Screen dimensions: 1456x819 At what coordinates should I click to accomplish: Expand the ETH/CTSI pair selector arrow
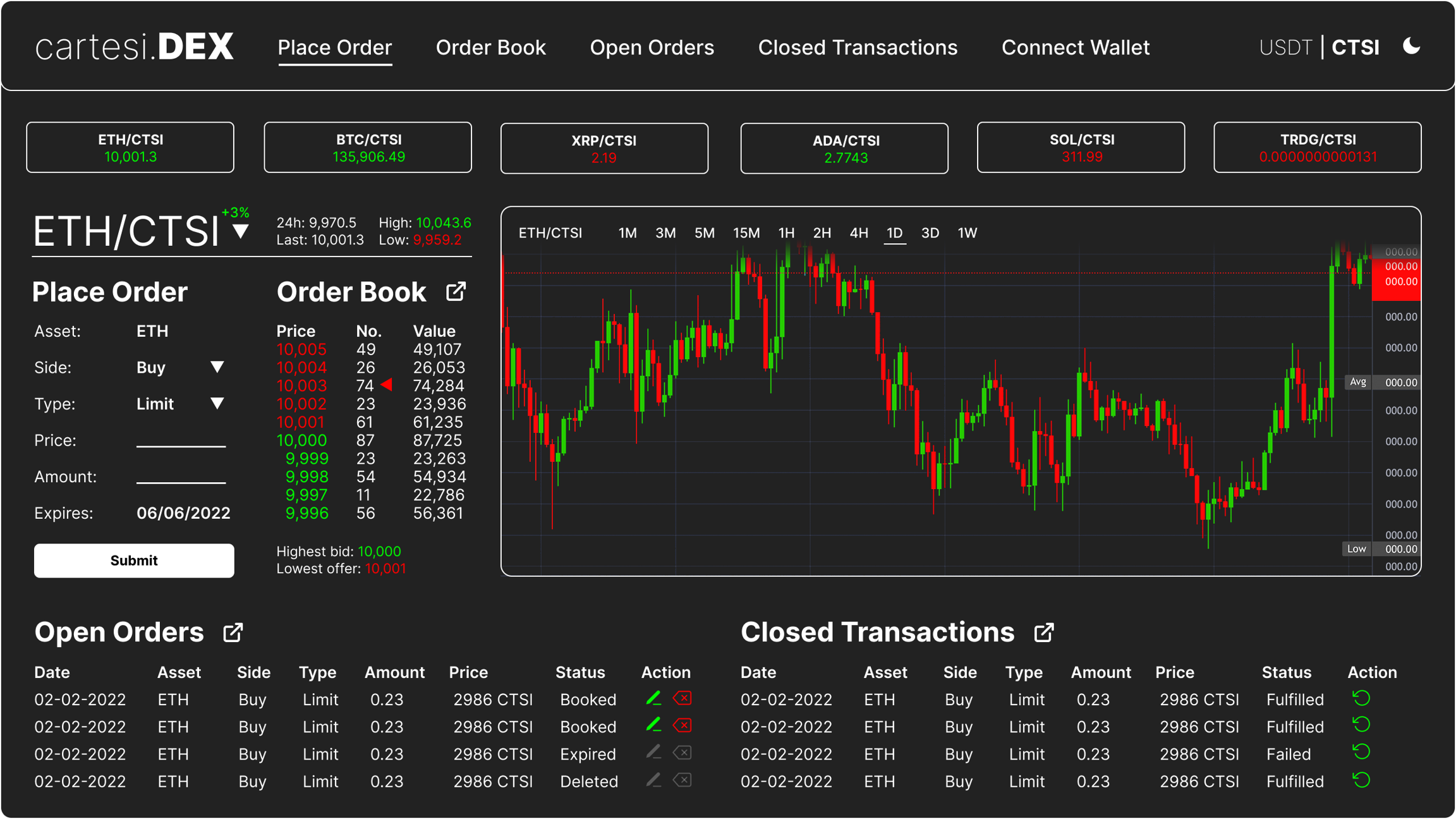point(240,231)
